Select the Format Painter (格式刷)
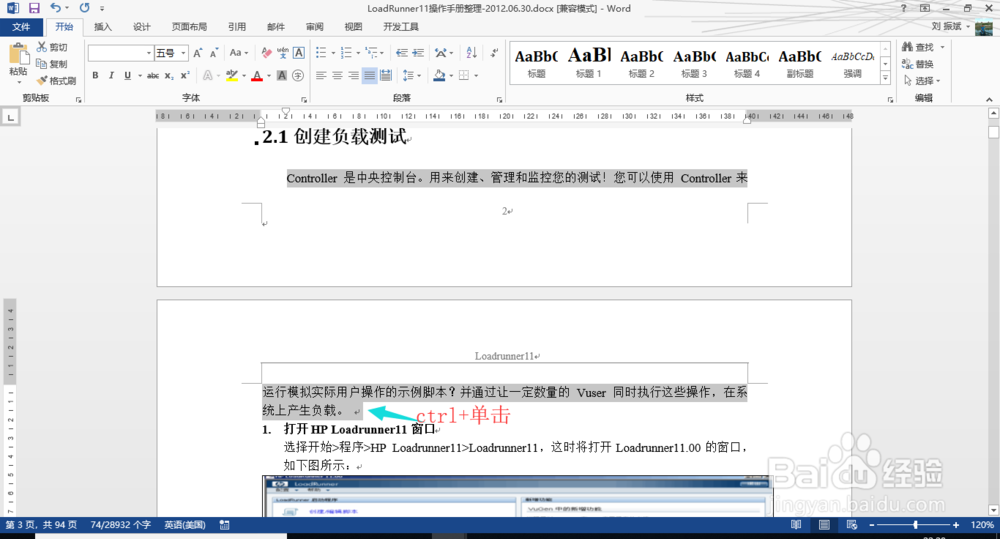1000x539 pixels. click(x=56, y=81)
